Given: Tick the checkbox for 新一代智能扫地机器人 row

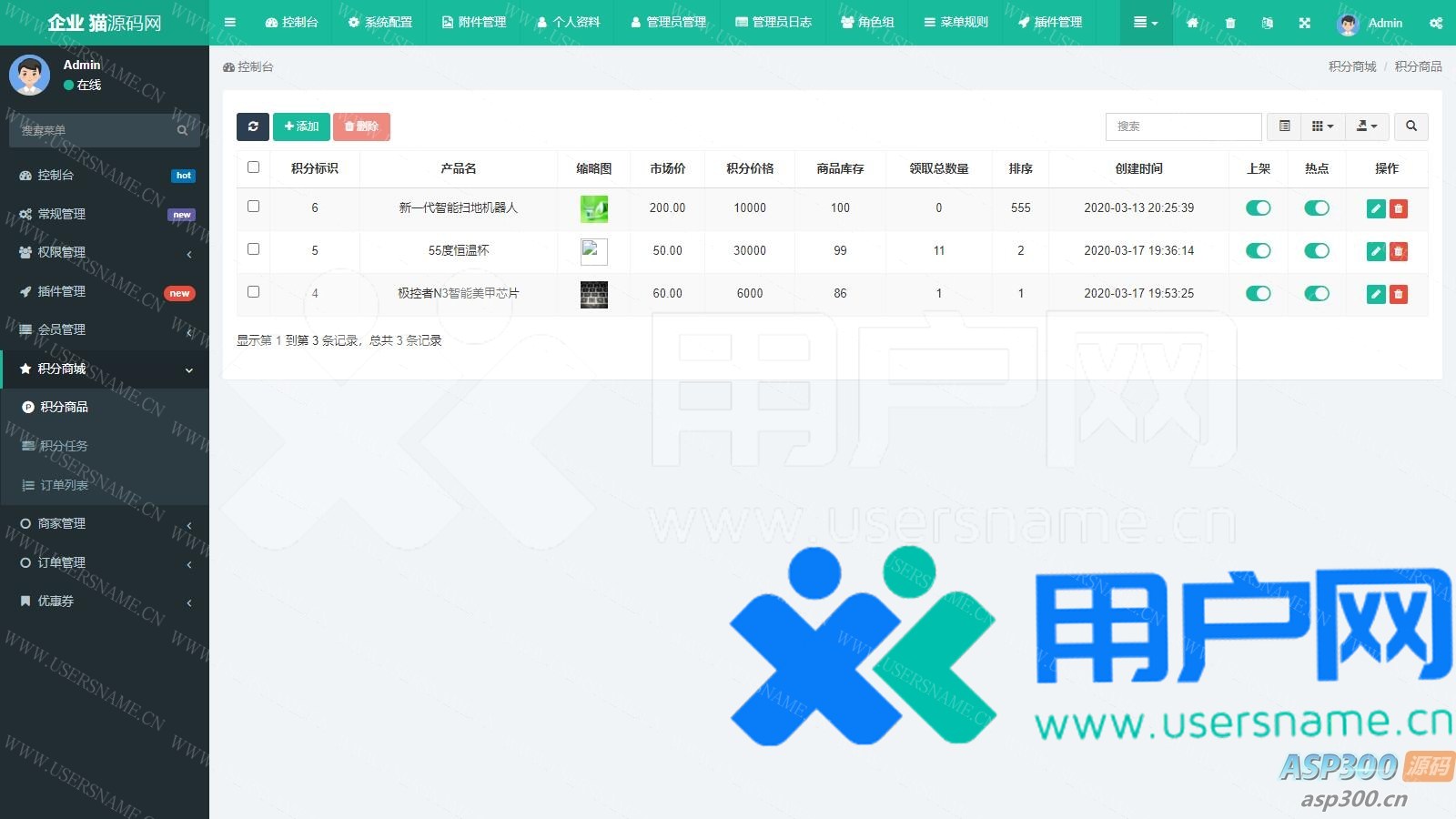Looking at the screenshot, I should (254, 207).
